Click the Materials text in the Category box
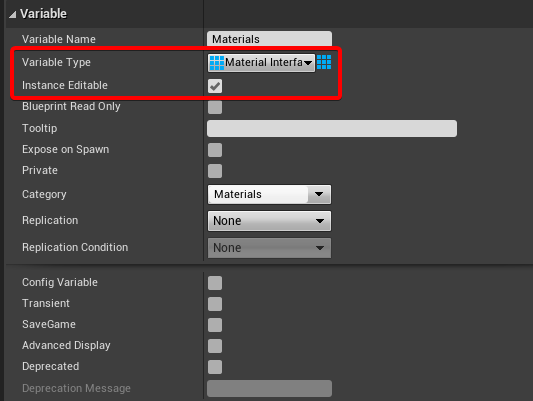The image size is (533, 401). tap(238, 194)
